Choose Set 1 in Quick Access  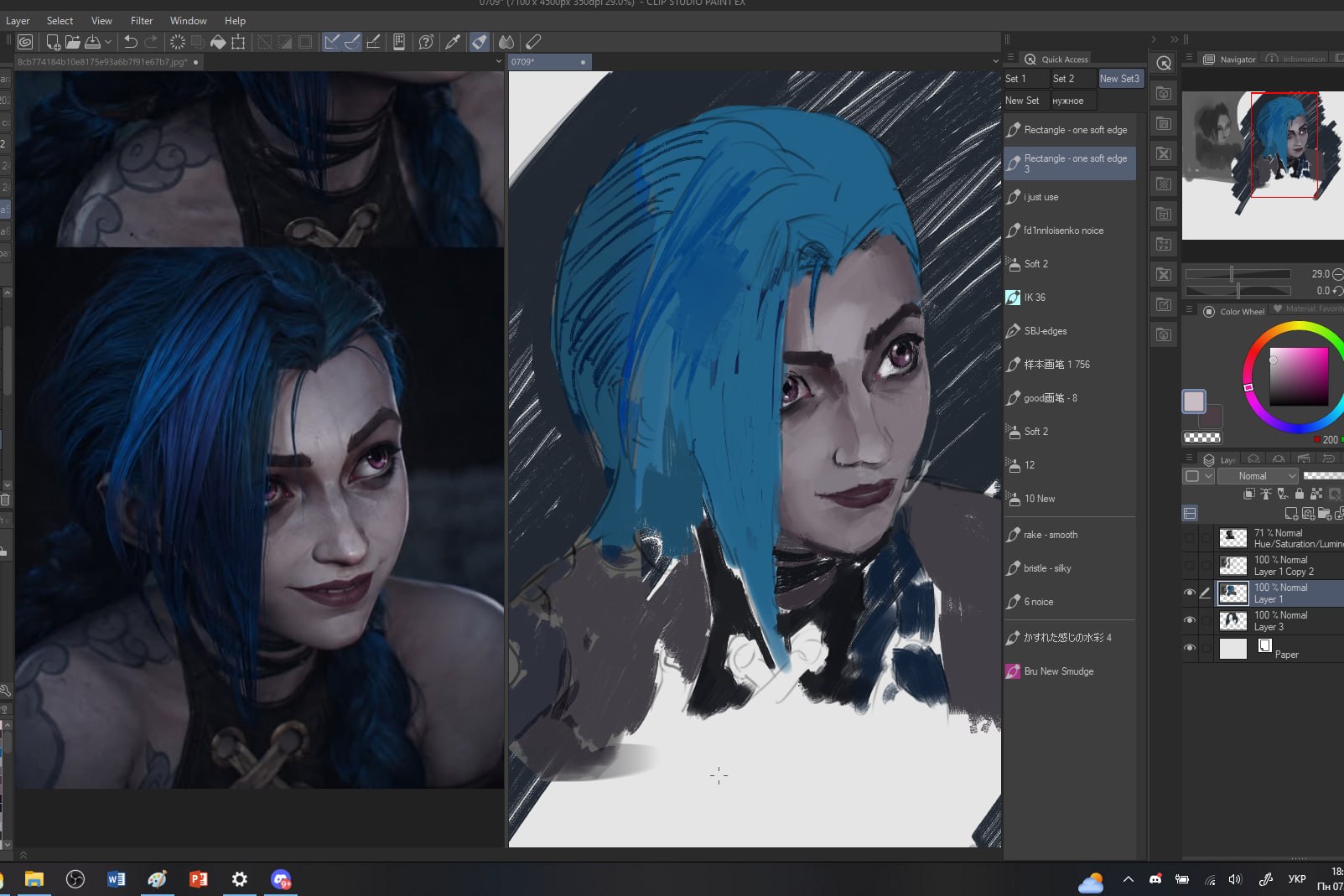pos(1026,79)
